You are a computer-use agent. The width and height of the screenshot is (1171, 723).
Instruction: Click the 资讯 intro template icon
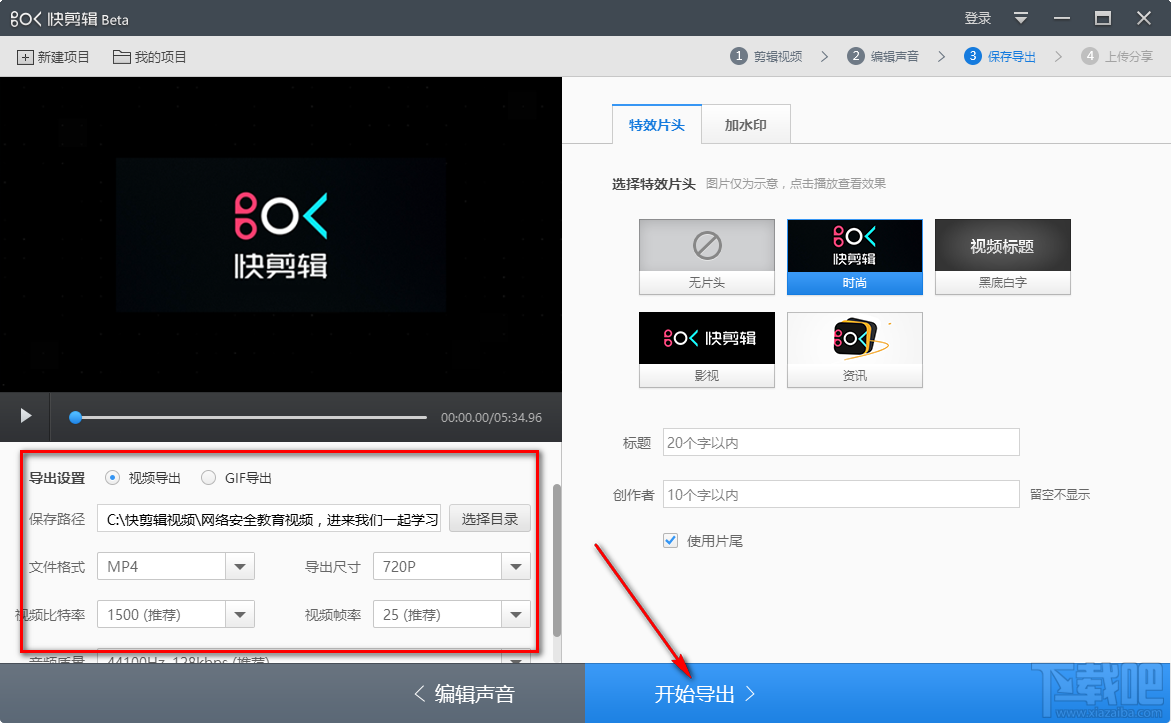click(855, 341)
